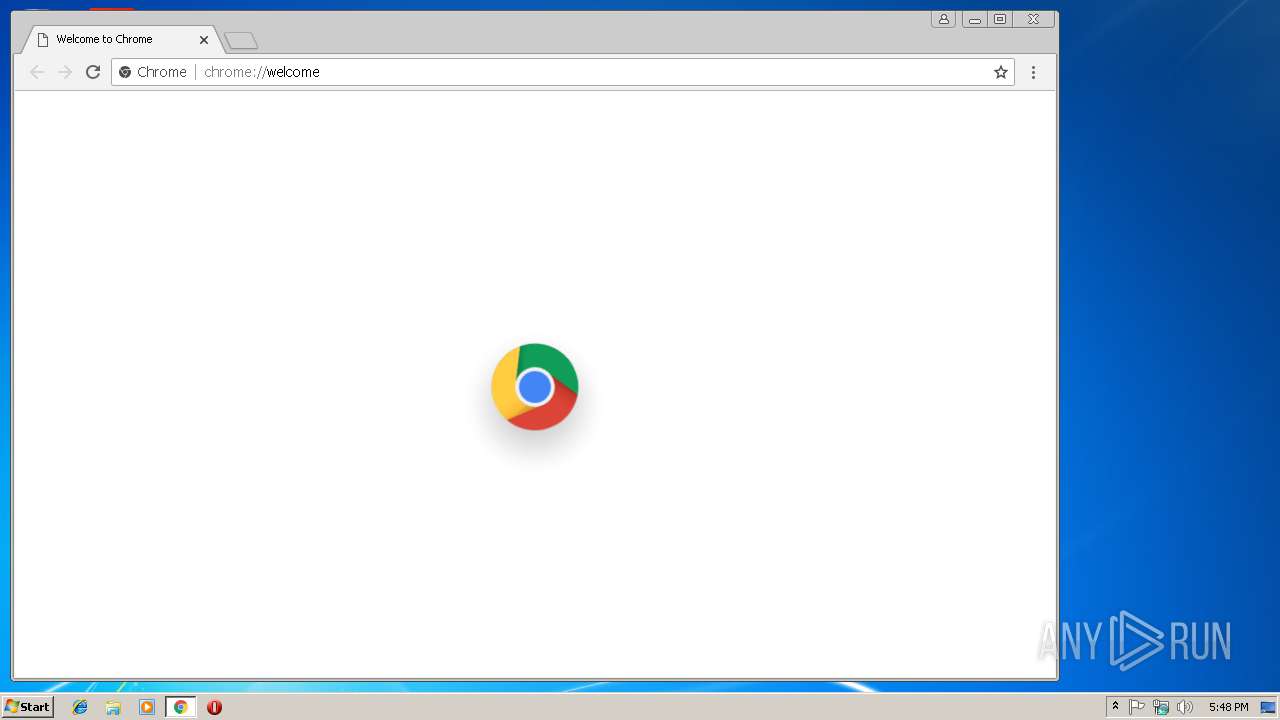
Task: Close the Chrome window
Action: tap(1034, 19)
